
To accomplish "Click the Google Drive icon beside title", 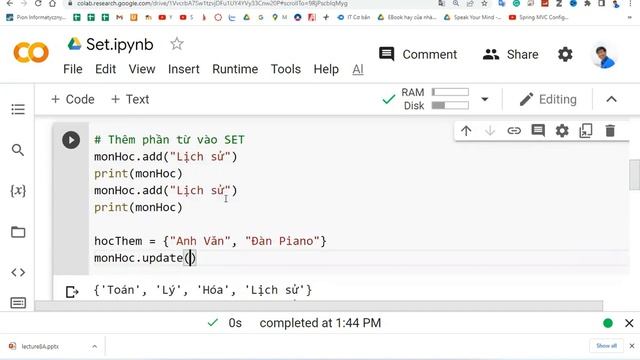I will click(74, 44).
